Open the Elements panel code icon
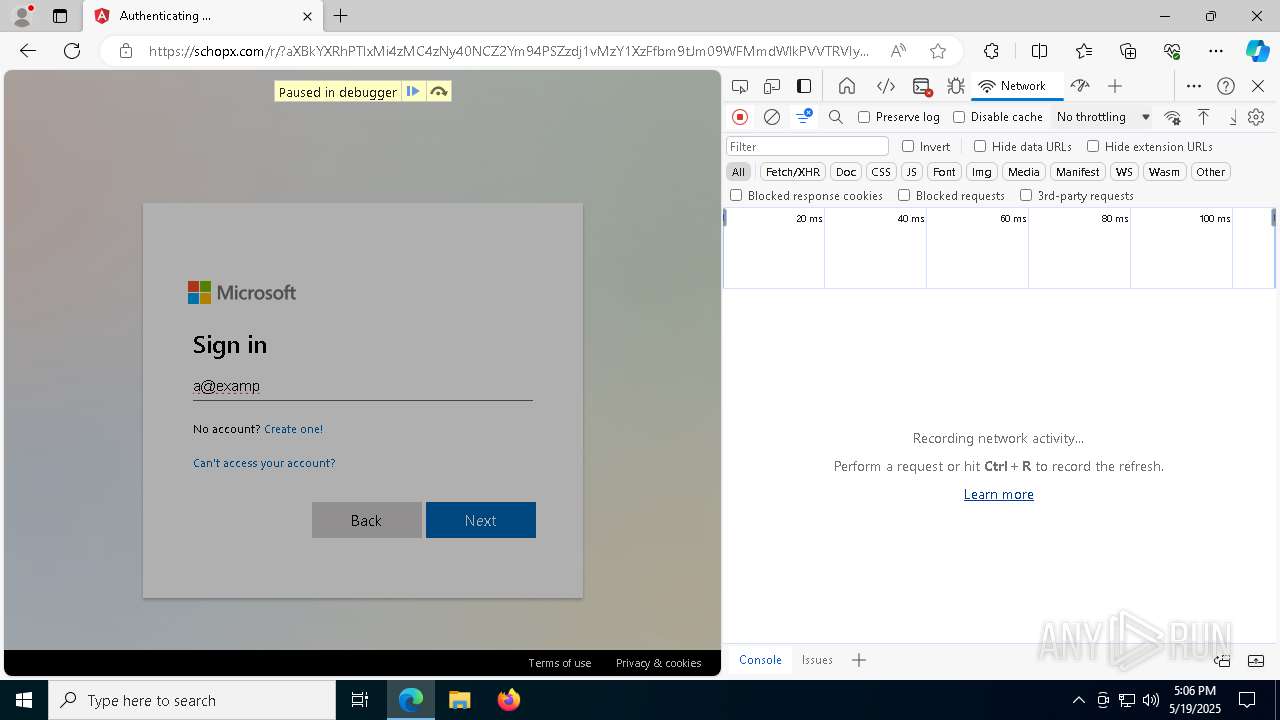The height and width of the screenshot is (720, 1280). coord(885,86)
